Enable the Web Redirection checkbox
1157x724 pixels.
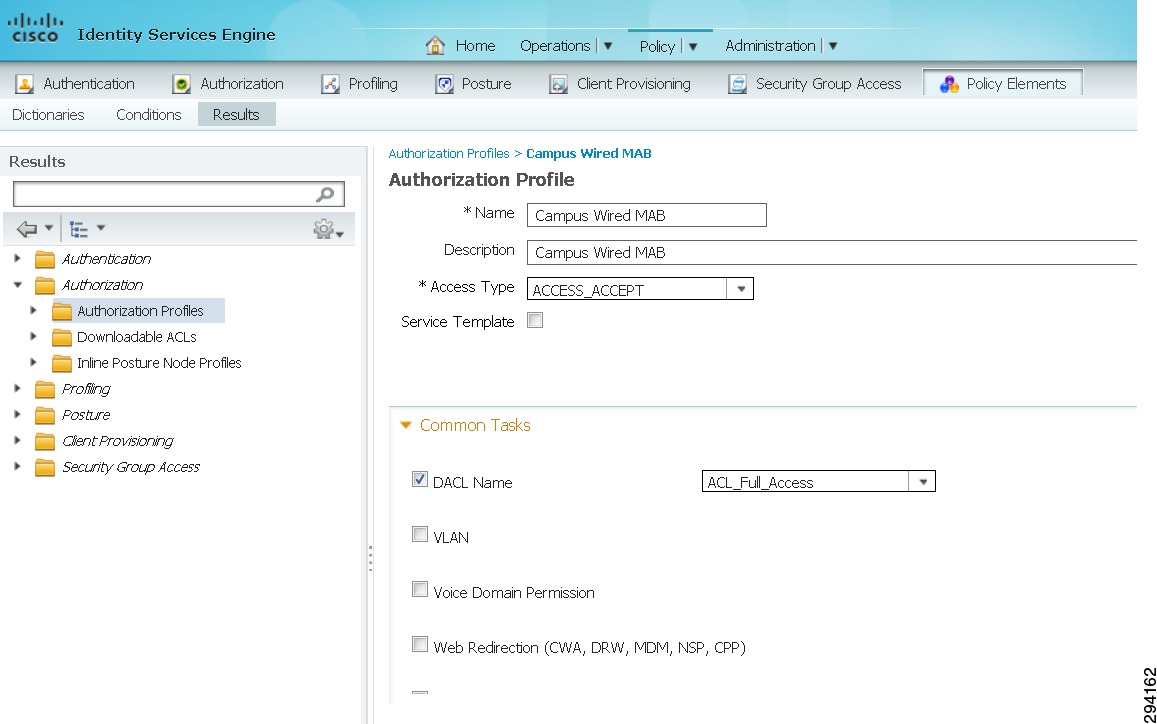420,644
